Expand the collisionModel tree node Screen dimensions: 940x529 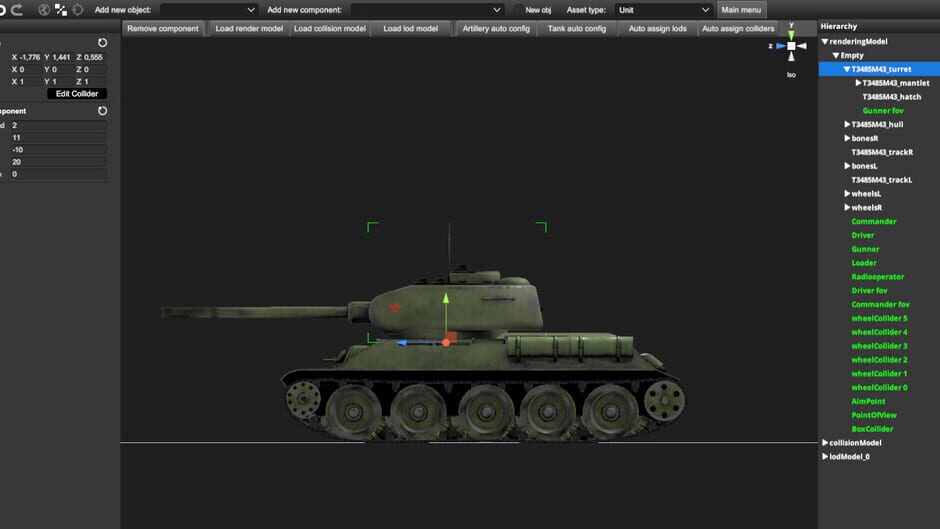825,443
